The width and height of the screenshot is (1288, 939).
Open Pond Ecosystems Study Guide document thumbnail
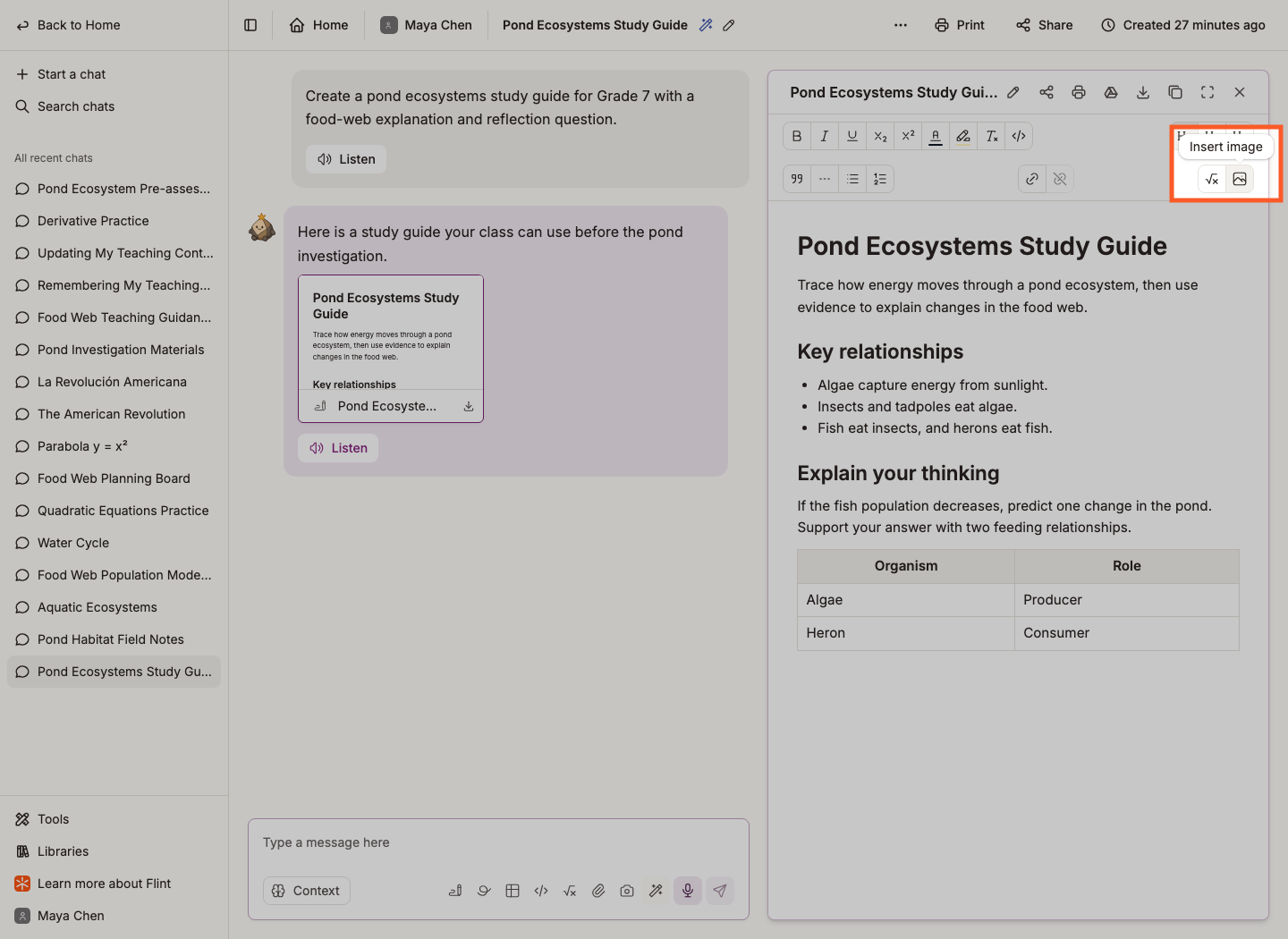pos(391,349)
